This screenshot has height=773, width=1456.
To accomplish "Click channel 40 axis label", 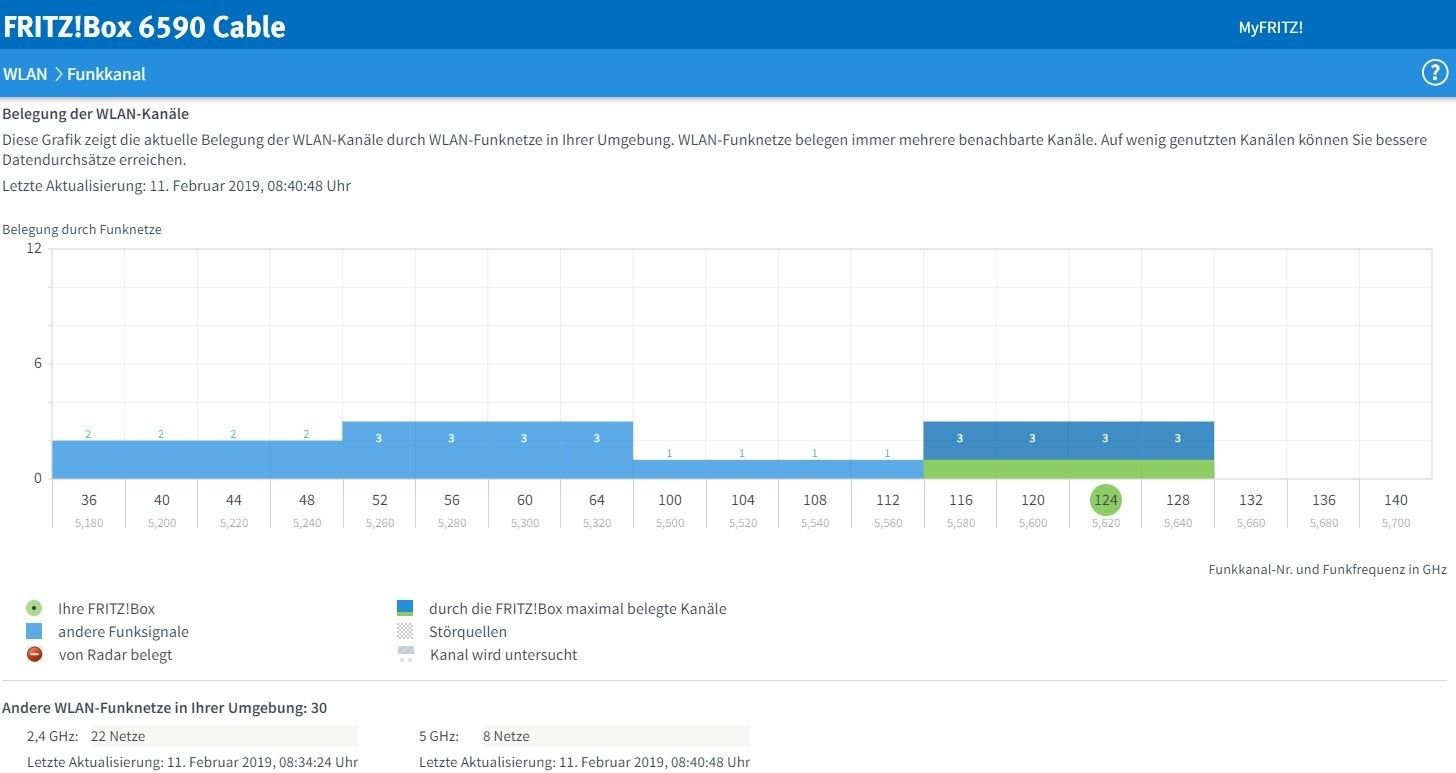I will coord(162,500).
